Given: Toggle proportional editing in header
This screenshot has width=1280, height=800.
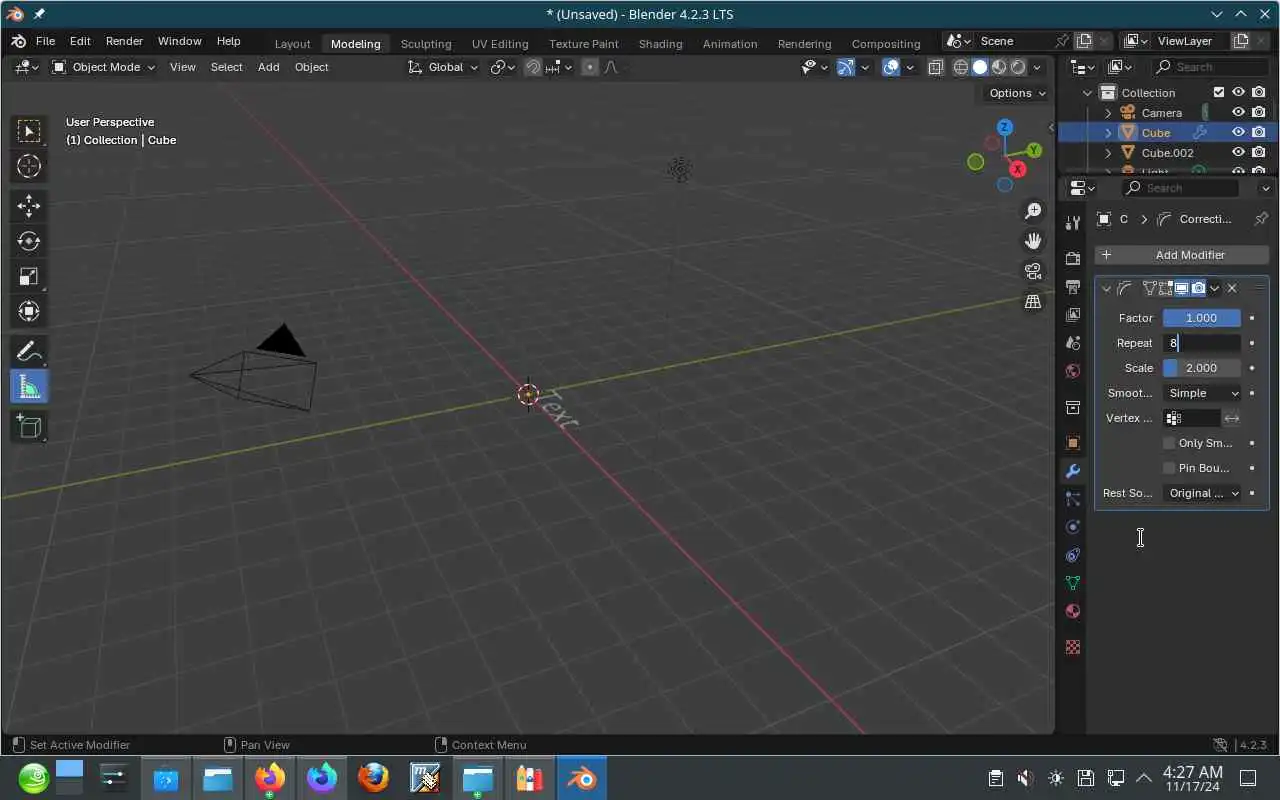Looking at the screenshot, I should click(x=590, y=67).
